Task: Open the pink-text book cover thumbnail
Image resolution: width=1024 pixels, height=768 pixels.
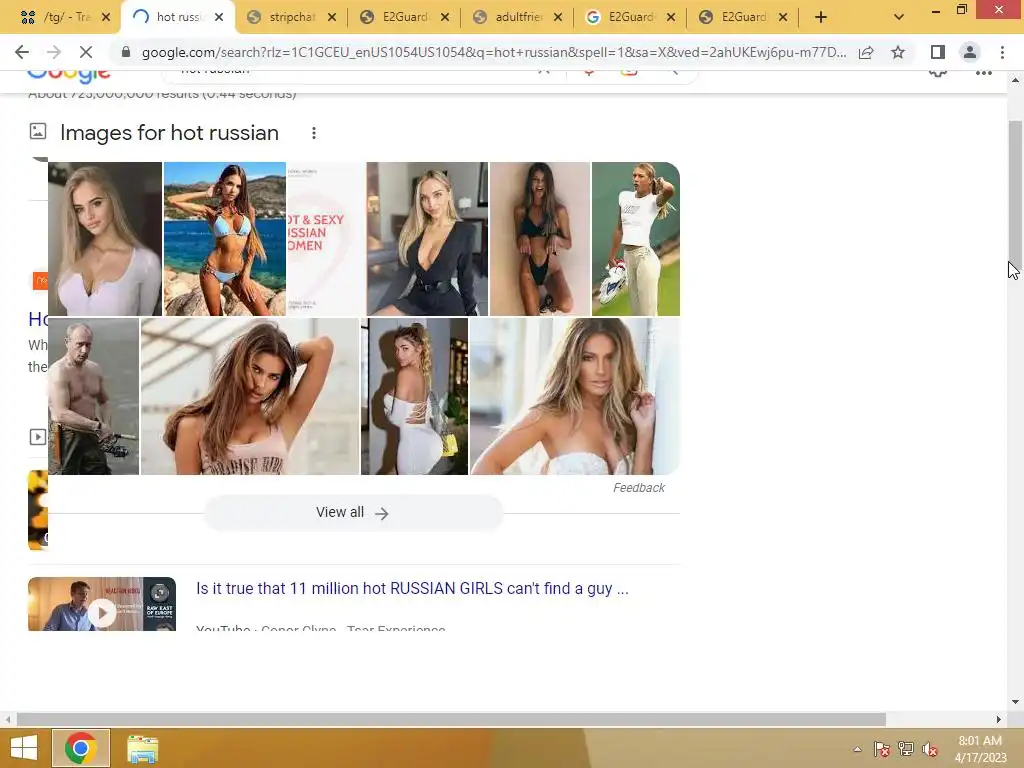Action: point(326,239)
